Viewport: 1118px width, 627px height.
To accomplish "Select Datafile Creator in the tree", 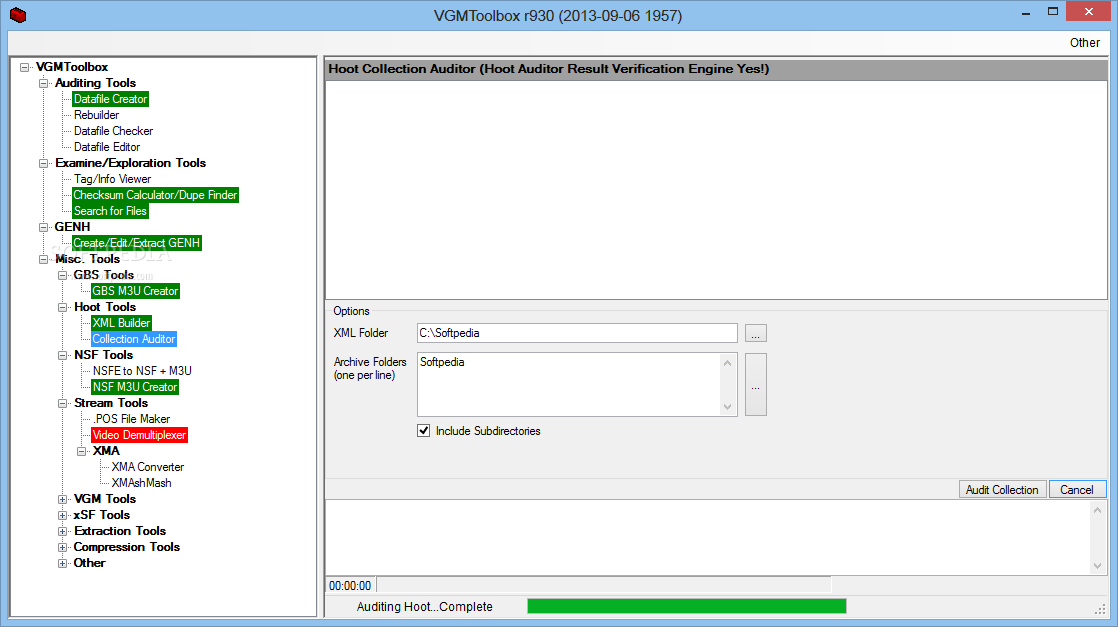I will pos(111,99).
